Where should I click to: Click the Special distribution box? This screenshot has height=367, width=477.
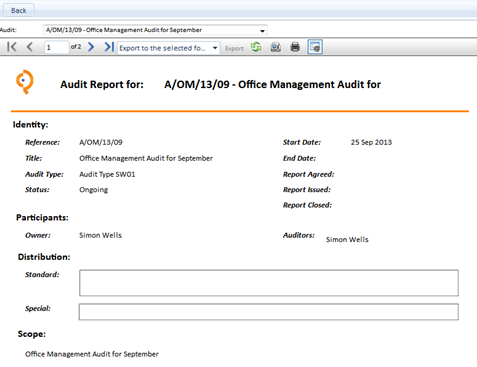tap(269, 312)
